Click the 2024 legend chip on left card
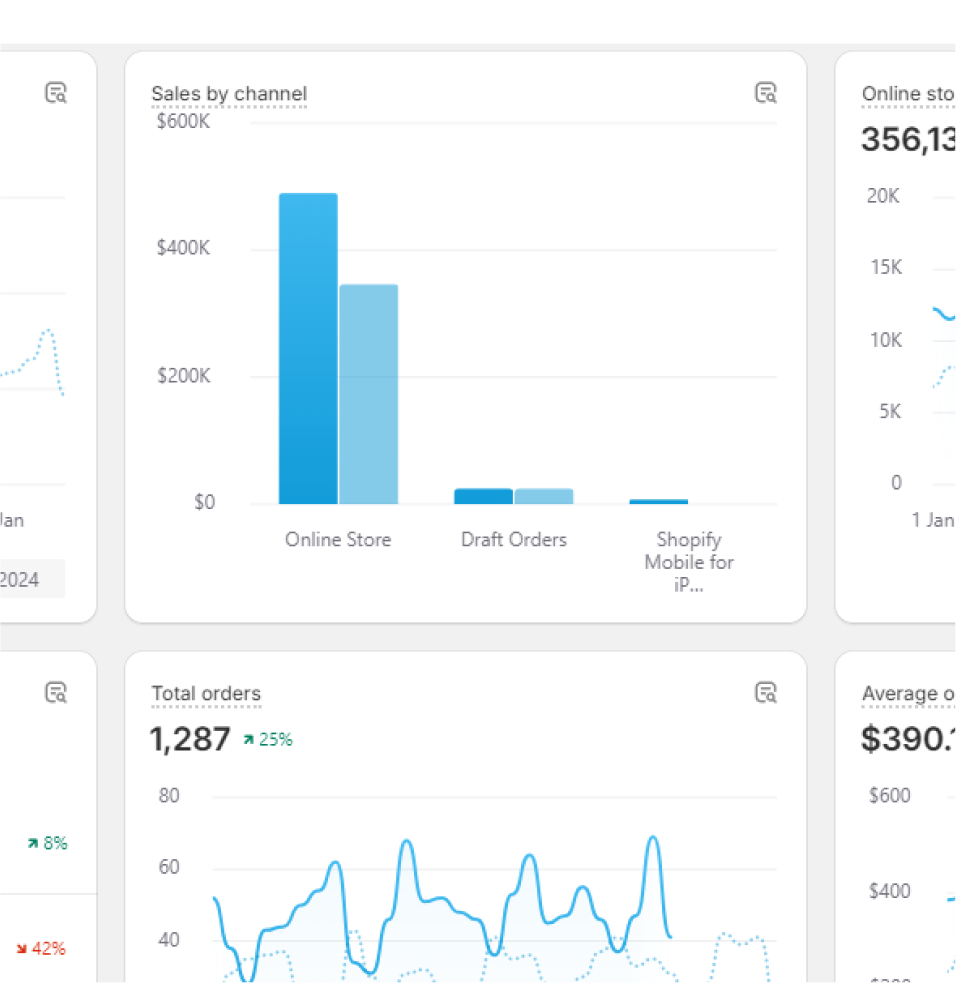 click(33, 579)
